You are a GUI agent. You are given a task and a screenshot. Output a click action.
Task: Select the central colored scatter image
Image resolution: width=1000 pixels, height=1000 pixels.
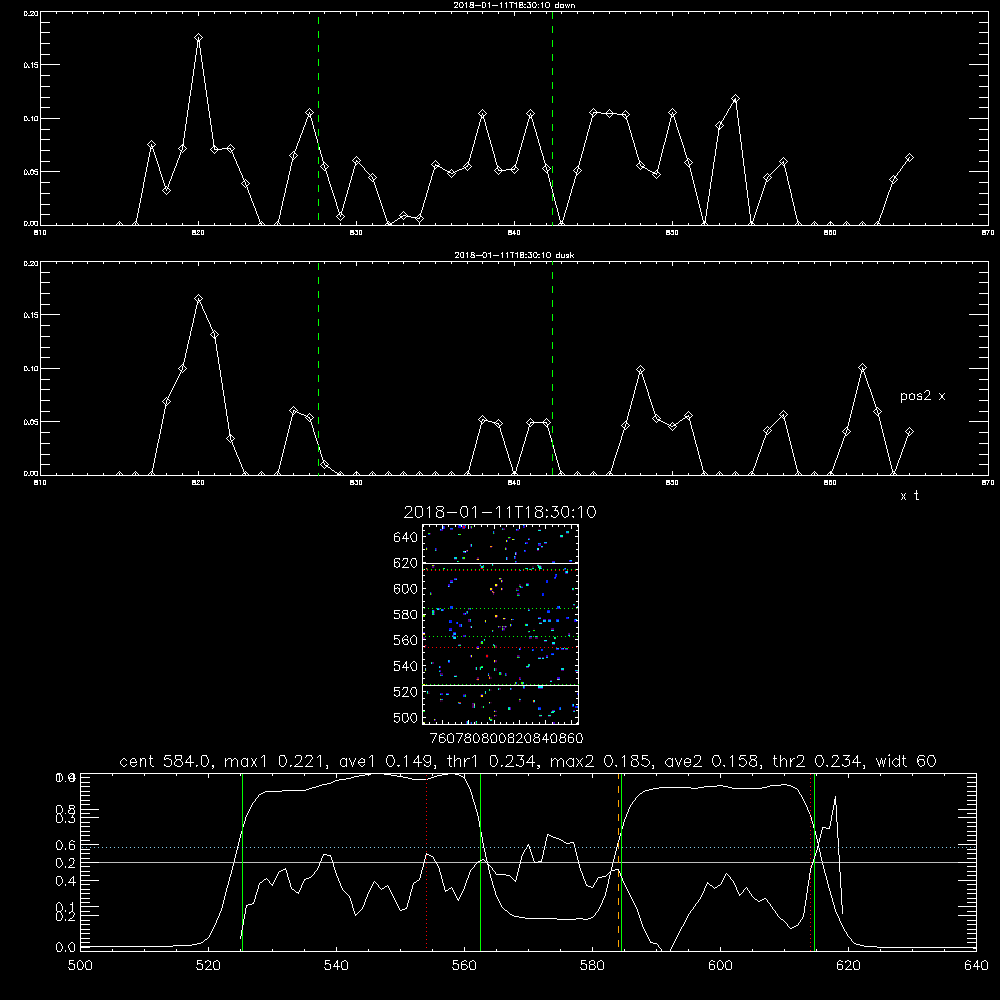coord(501,624)
